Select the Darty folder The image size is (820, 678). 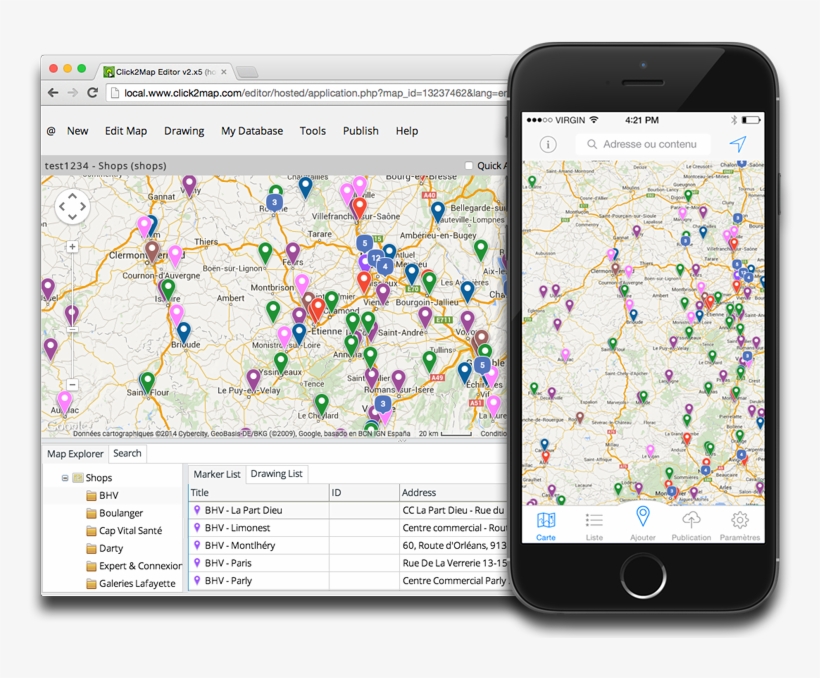[x=105, y=548]
